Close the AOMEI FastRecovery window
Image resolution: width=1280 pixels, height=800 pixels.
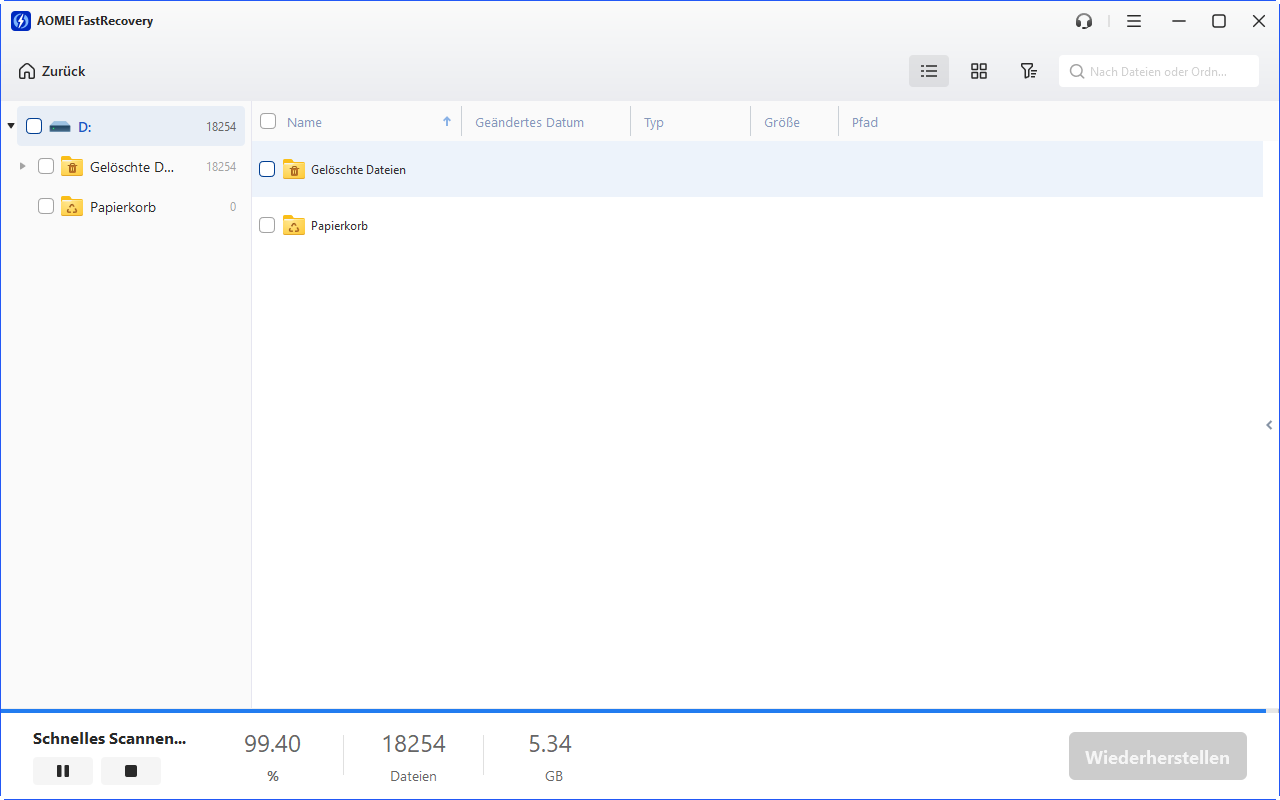pyautogui.click(x=1258, y=21)
